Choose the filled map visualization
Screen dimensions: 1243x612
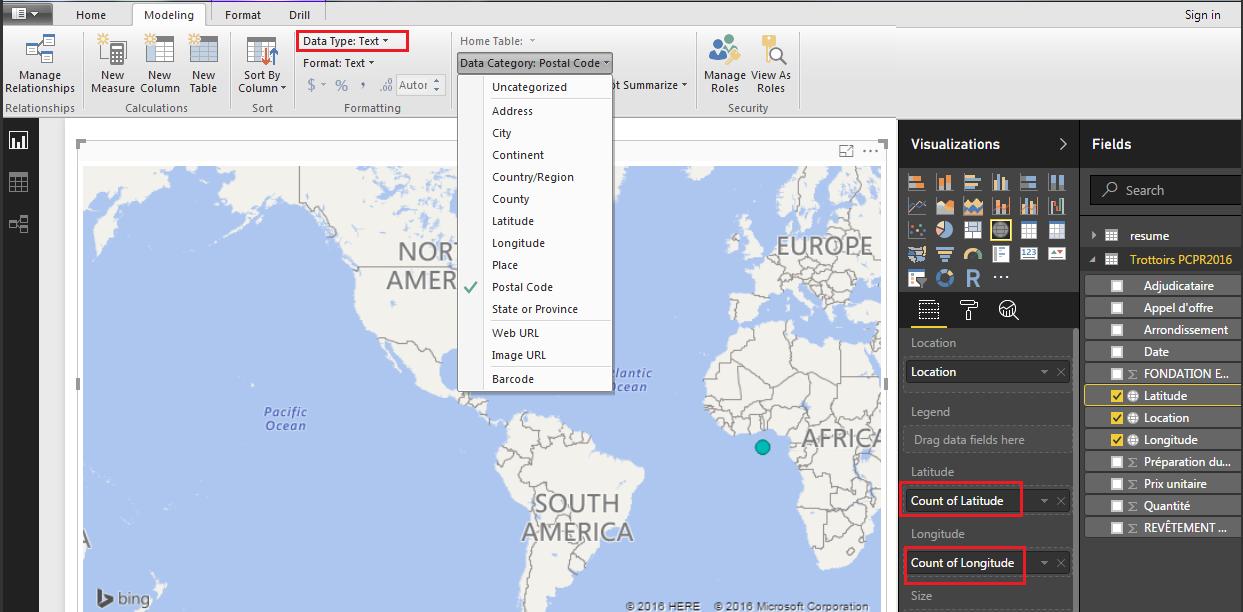point(916,254)
